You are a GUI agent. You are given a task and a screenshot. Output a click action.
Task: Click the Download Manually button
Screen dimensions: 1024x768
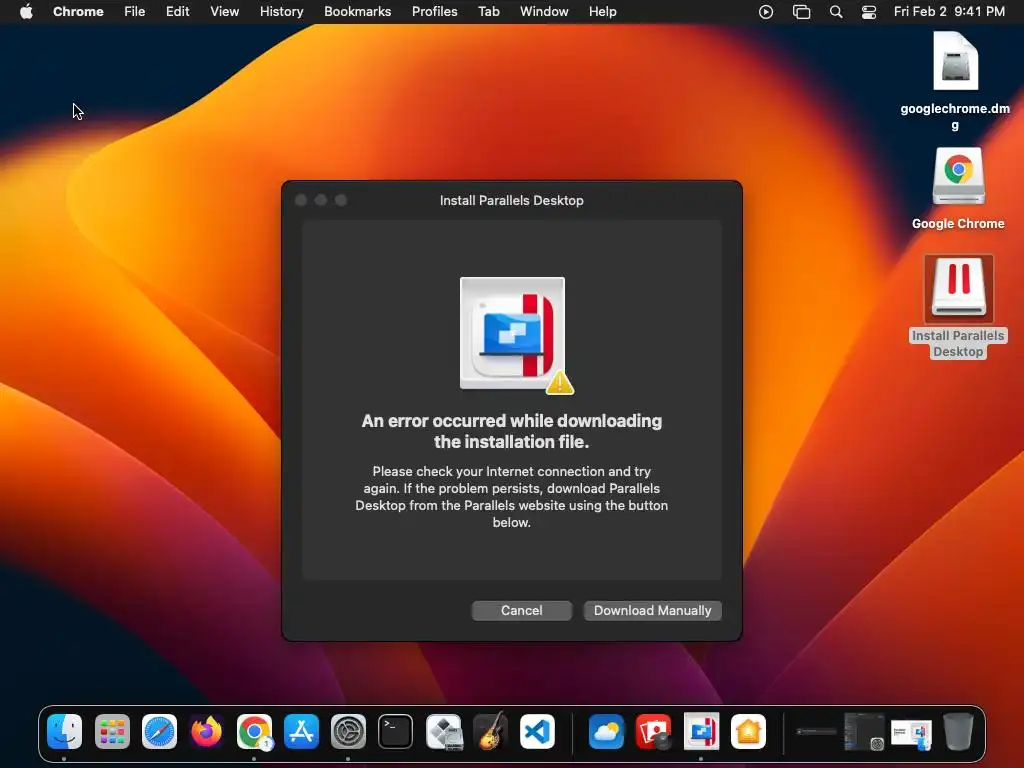pyautogui.click(x=652, y=611)
